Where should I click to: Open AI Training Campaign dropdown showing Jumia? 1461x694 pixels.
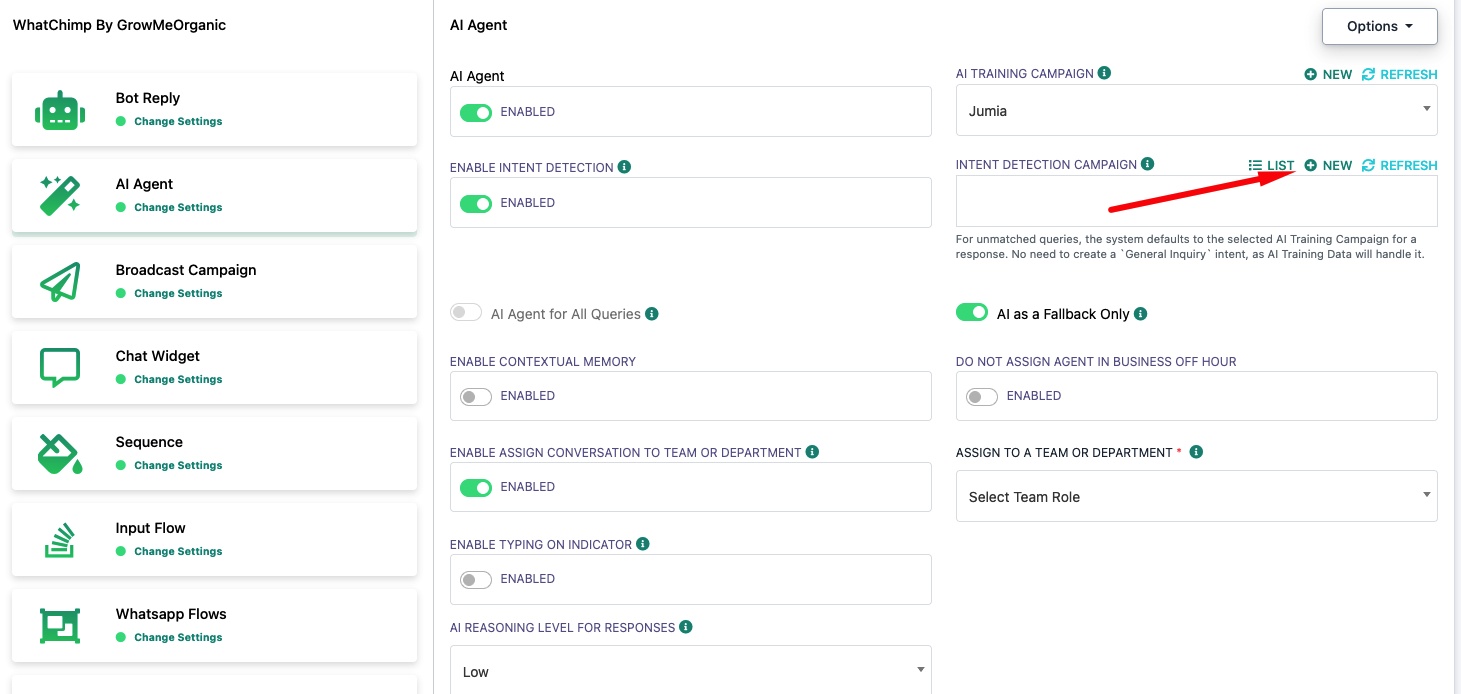[x=1196, y=110]
